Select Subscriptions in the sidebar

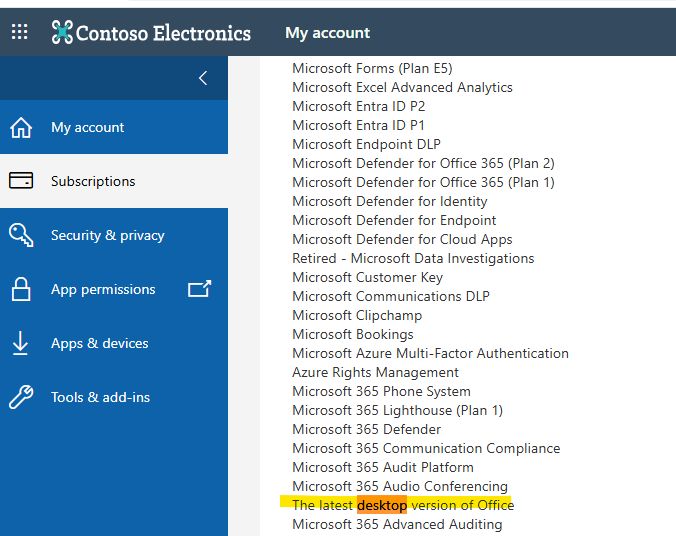(x=93, y=182)
